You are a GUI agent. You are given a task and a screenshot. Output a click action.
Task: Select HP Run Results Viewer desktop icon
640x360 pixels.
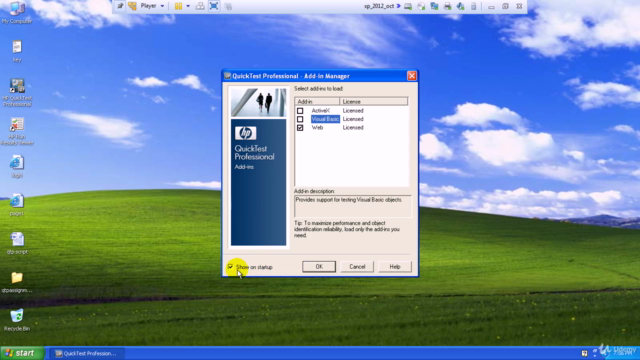pyautogui.click(x=17, y=131)
